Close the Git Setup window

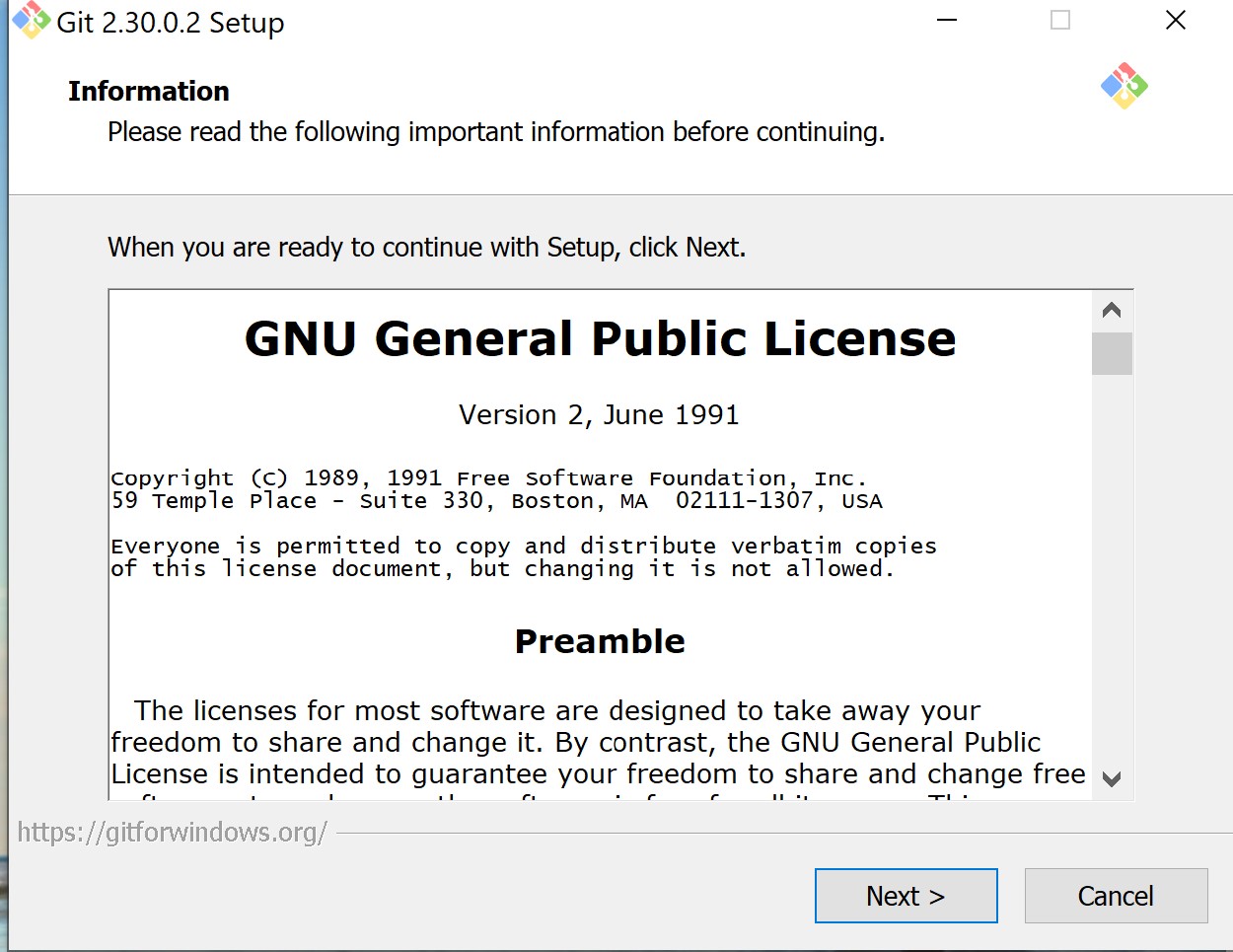point(1176,21)
